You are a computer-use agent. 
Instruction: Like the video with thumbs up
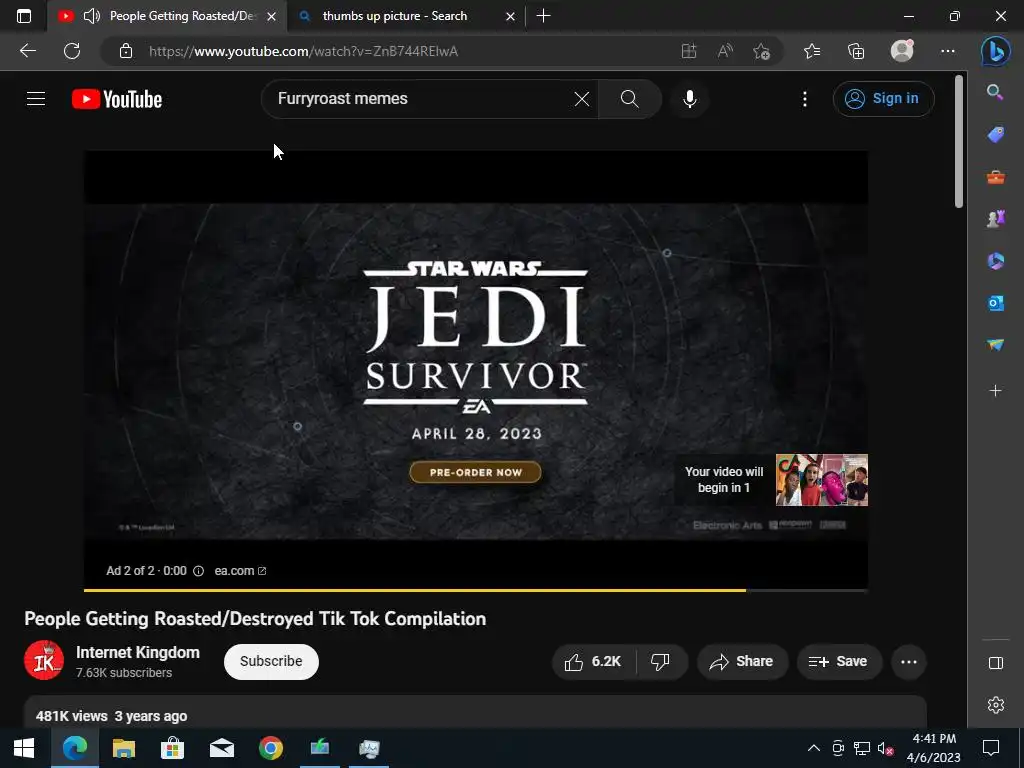pos(593,662)
